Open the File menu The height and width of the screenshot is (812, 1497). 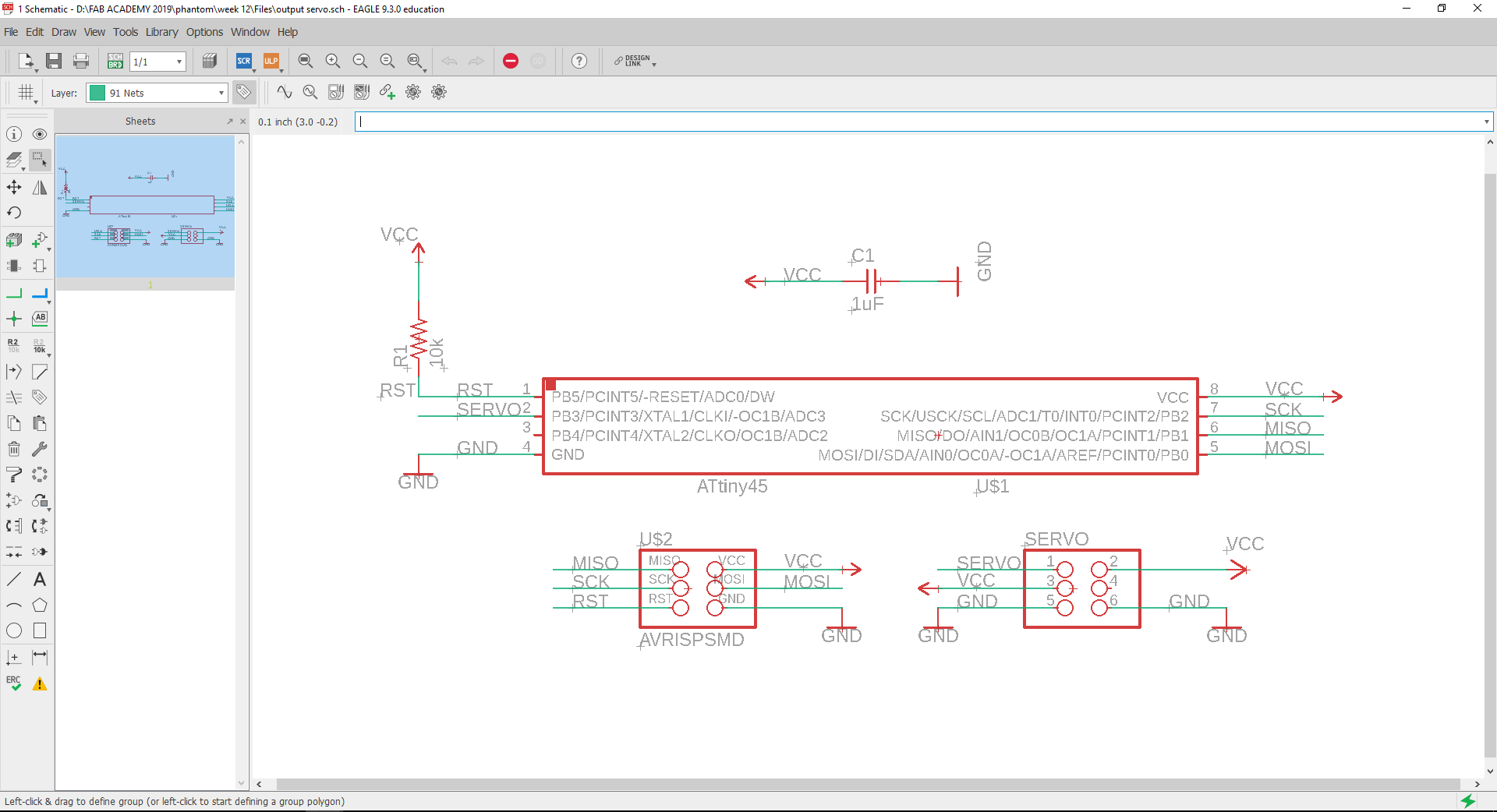point(11,32)
